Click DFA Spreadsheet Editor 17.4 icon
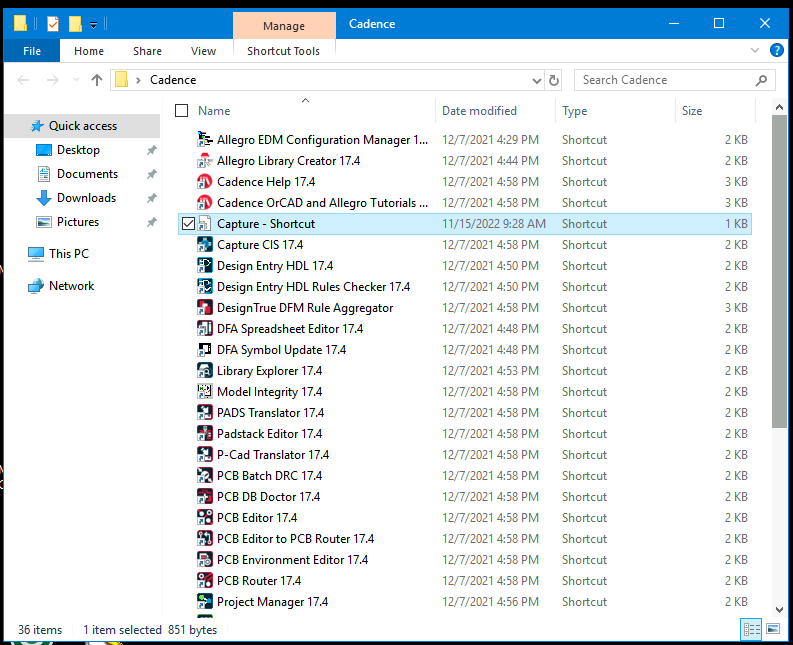 [x=204, y=329]
